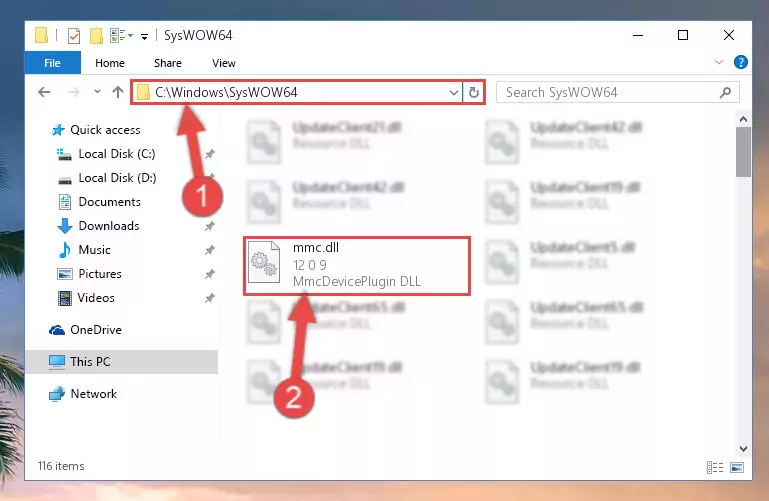Open Music in the navigation pane

[x=94, y=250]
